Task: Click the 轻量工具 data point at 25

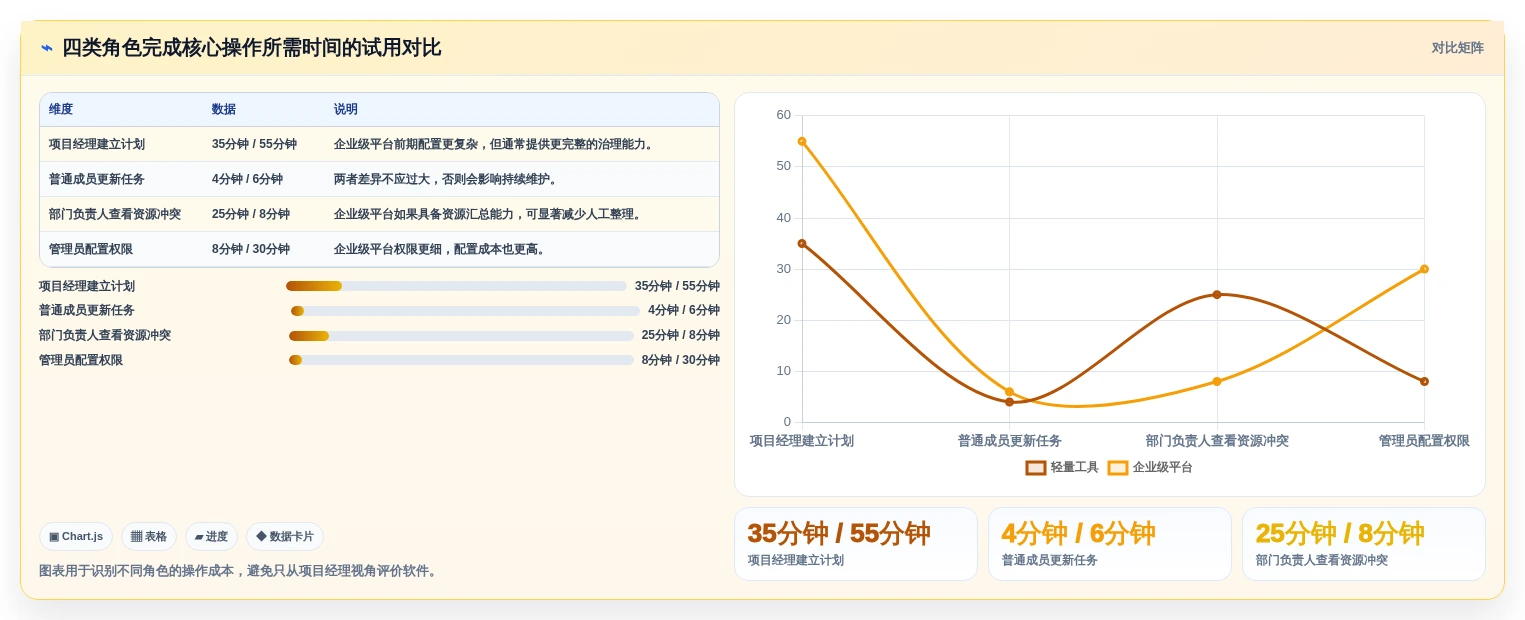Action: click(1217, 294)
